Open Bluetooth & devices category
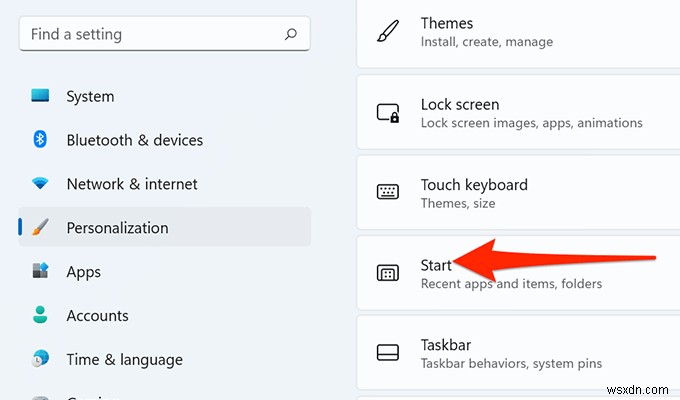This screenshot has height=400, width=680. click(165, 140)
